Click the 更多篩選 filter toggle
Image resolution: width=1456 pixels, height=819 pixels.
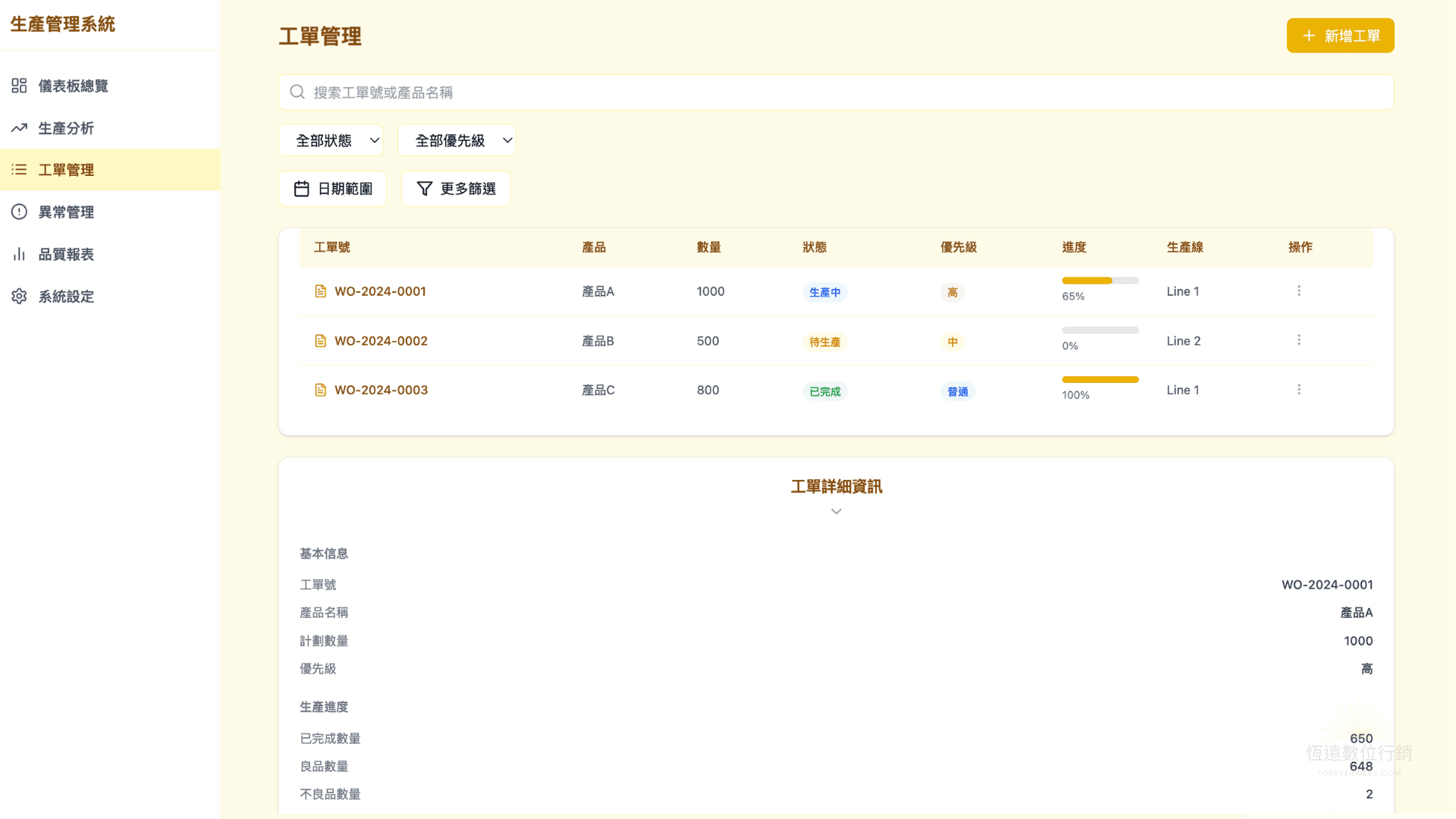tap(455, 188)
